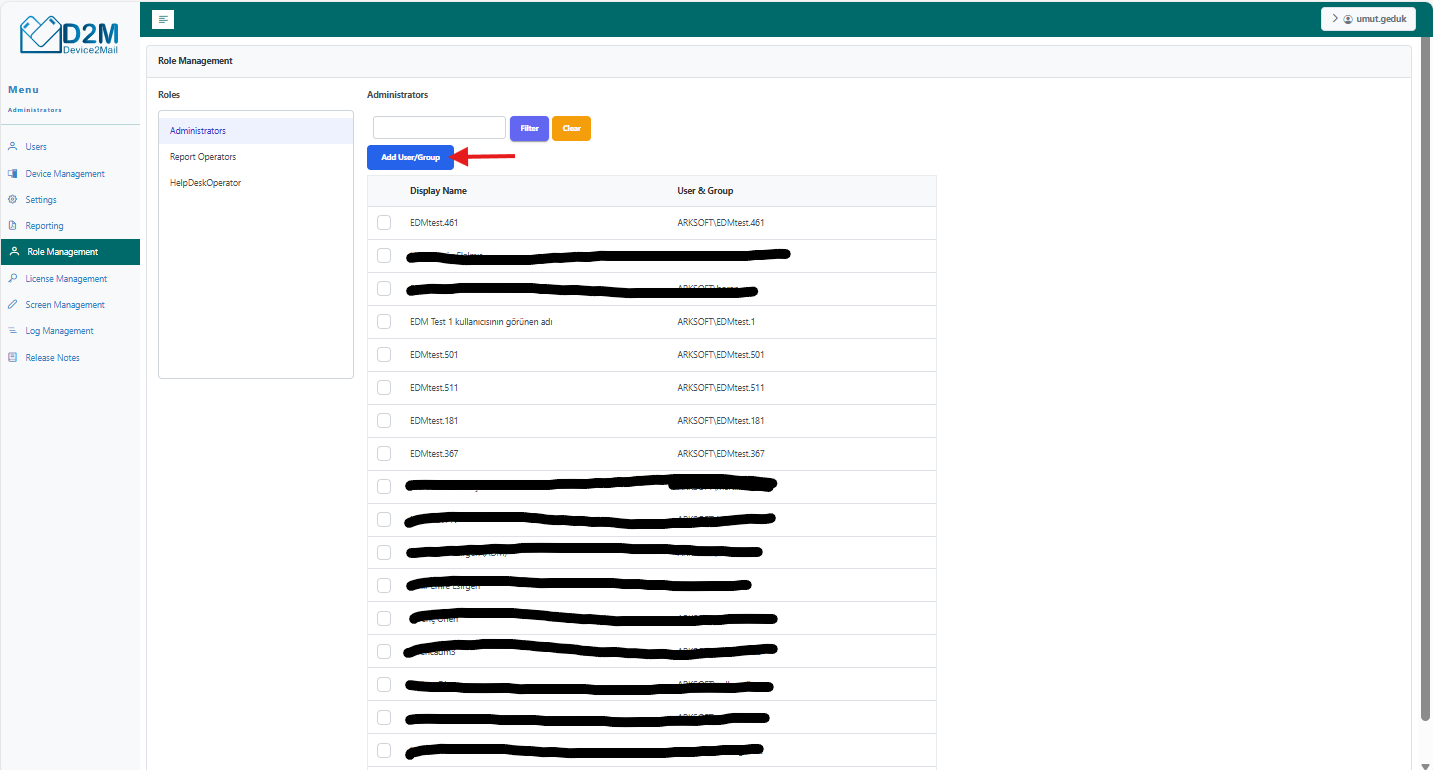Image resolution: width=1433 pixels, height=770 pixels.
Task: Choose the HelpDeskOperator role
Action: coord(205,183)
